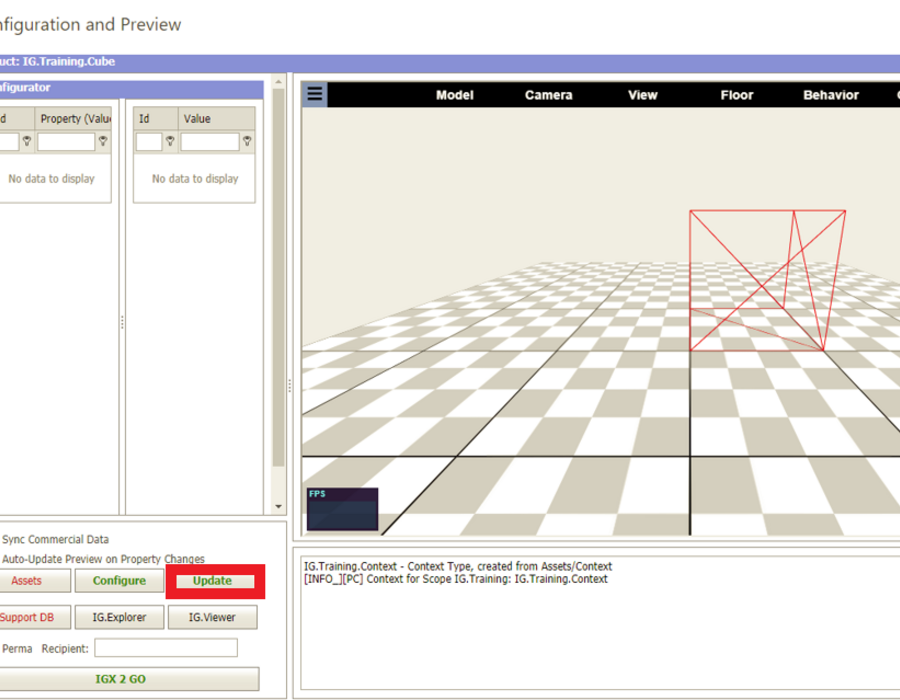Open the Floor menu
Screen dimensions: 900x700
point(736,95)
